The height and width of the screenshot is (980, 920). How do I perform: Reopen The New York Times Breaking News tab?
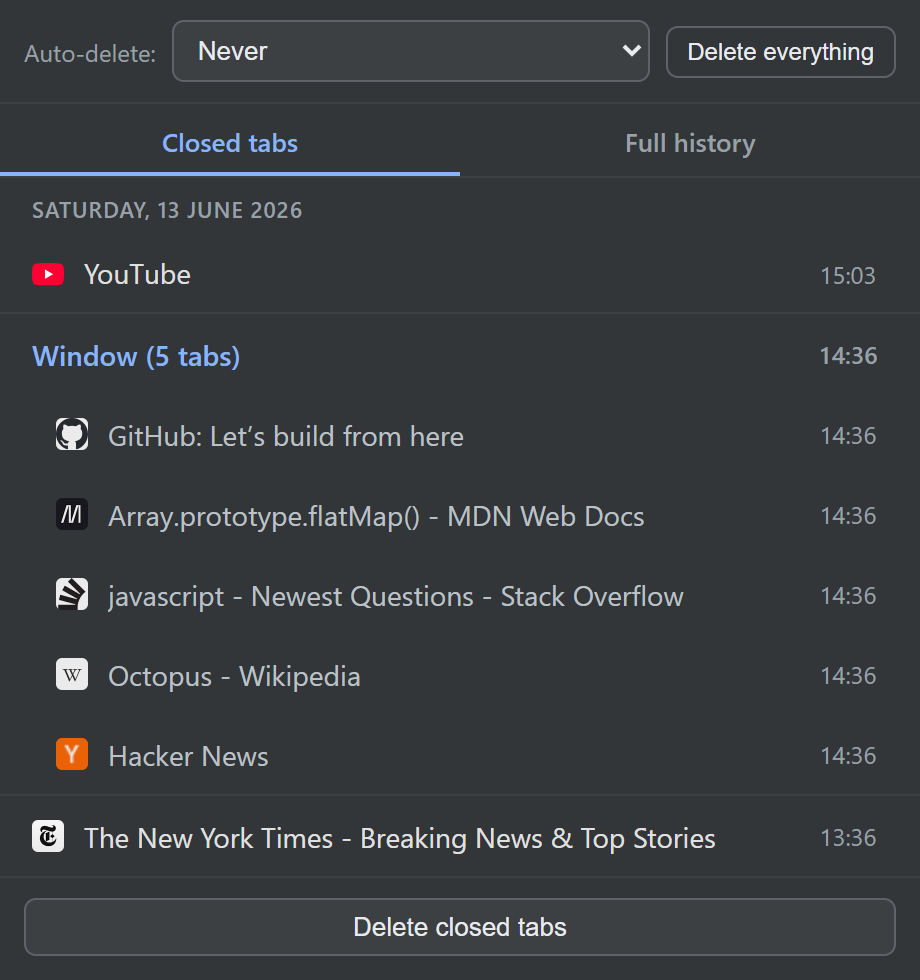click(x=460, y=838)
